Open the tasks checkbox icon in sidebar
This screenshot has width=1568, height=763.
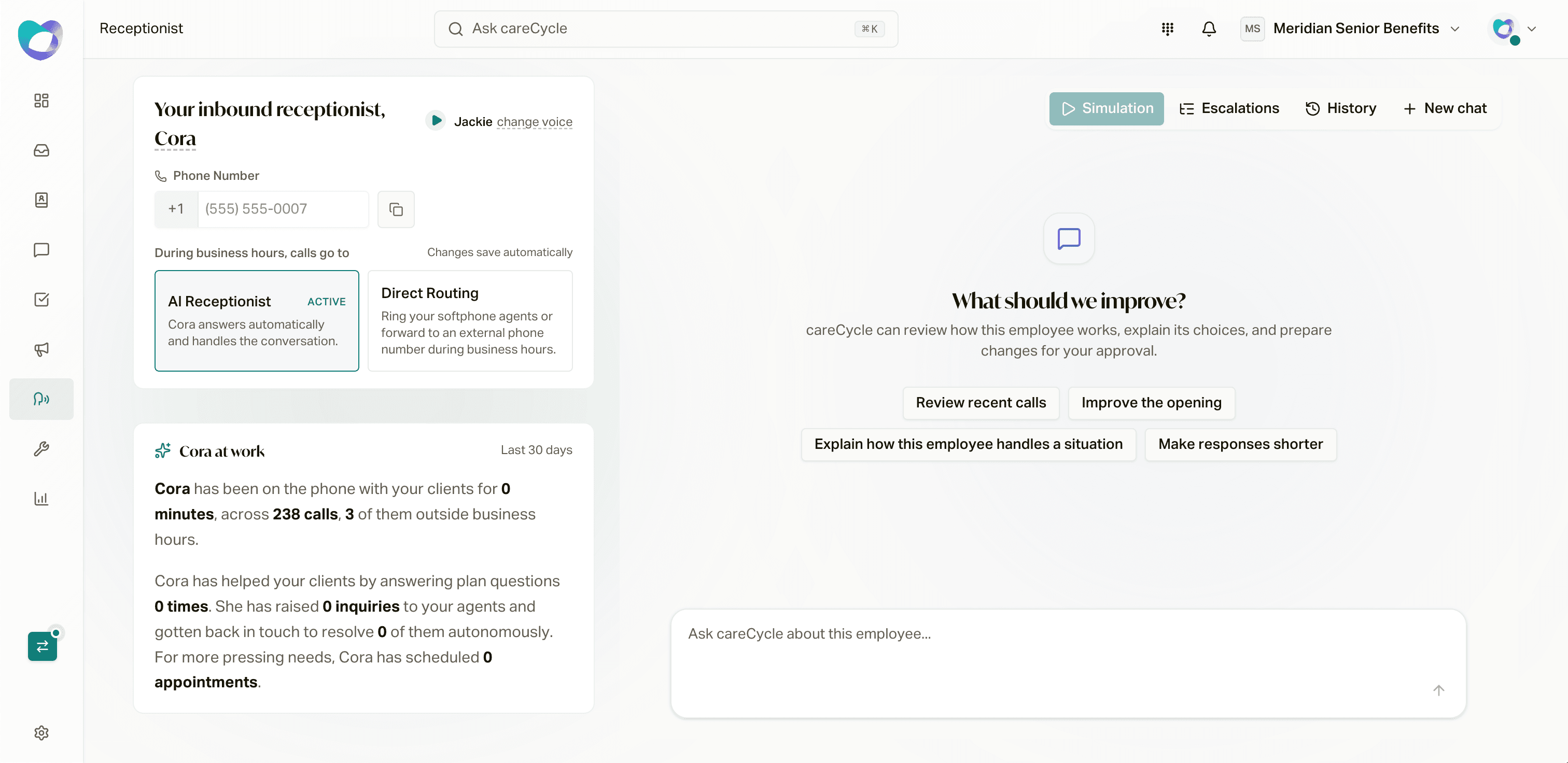tap(41, 300)
